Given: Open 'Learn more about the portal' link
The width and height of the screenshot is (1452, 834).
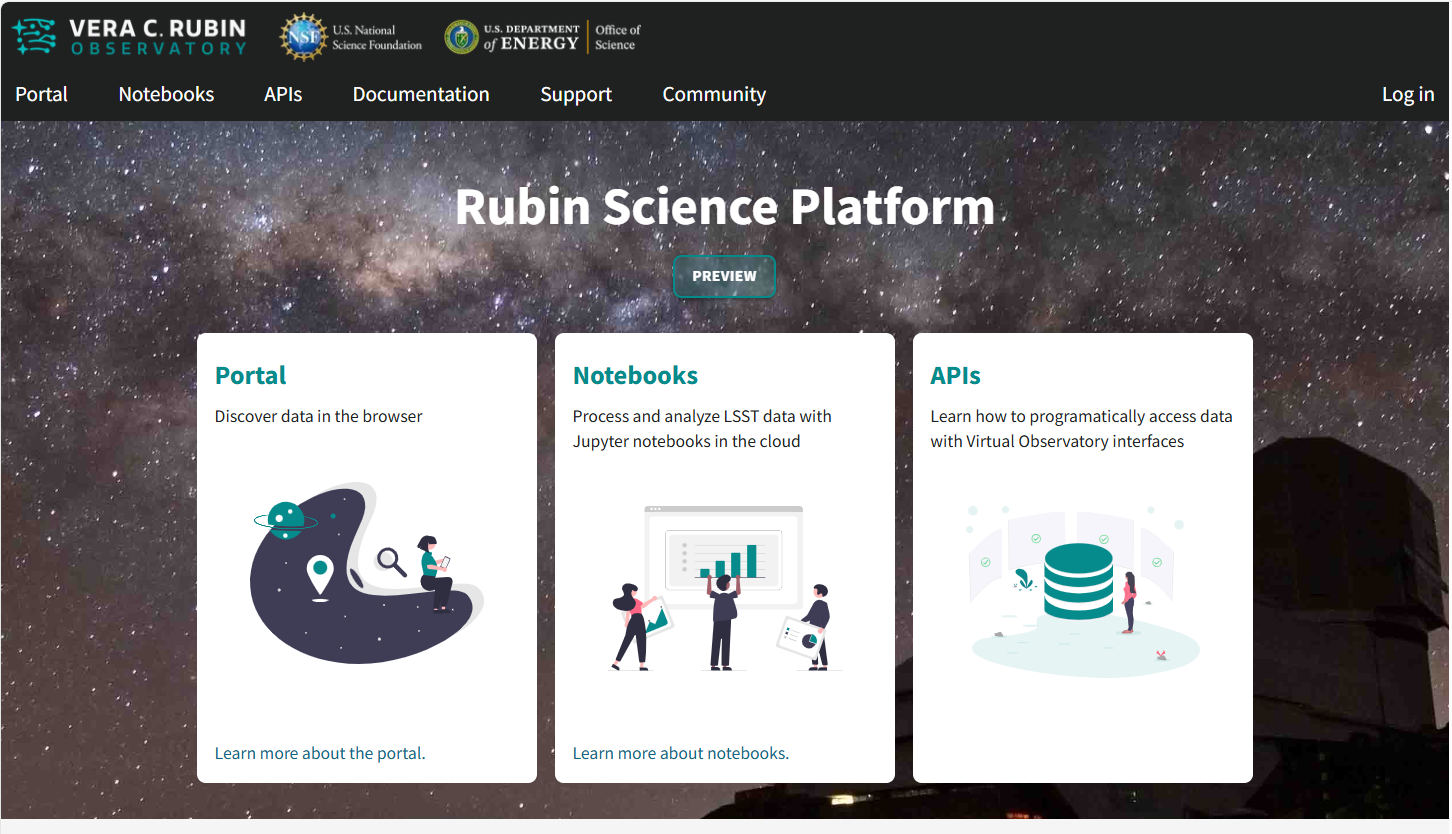Looking at the screenshot, I should [x=319, y=753].
